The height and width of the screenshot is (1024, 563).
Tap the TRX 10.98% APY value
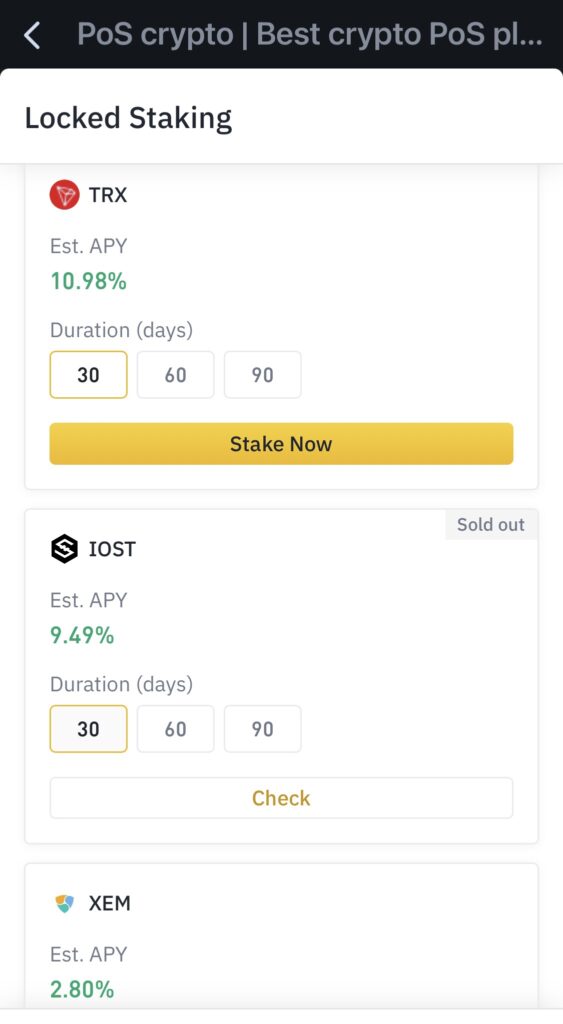pos(88,281)
